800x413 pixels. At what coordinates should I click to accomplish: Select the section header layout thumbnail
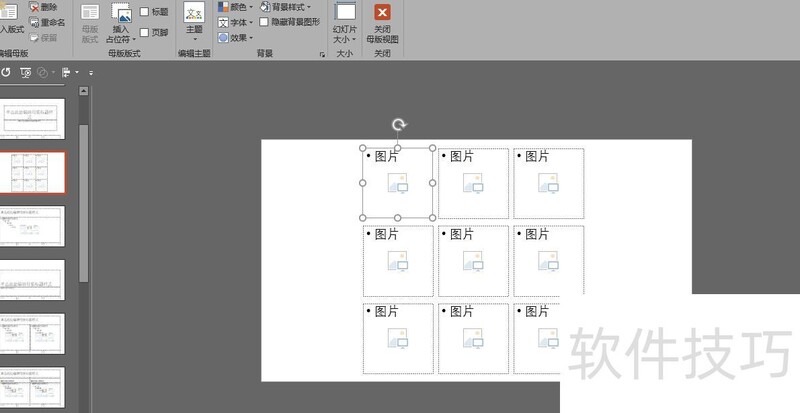click(x=32, y=280)
